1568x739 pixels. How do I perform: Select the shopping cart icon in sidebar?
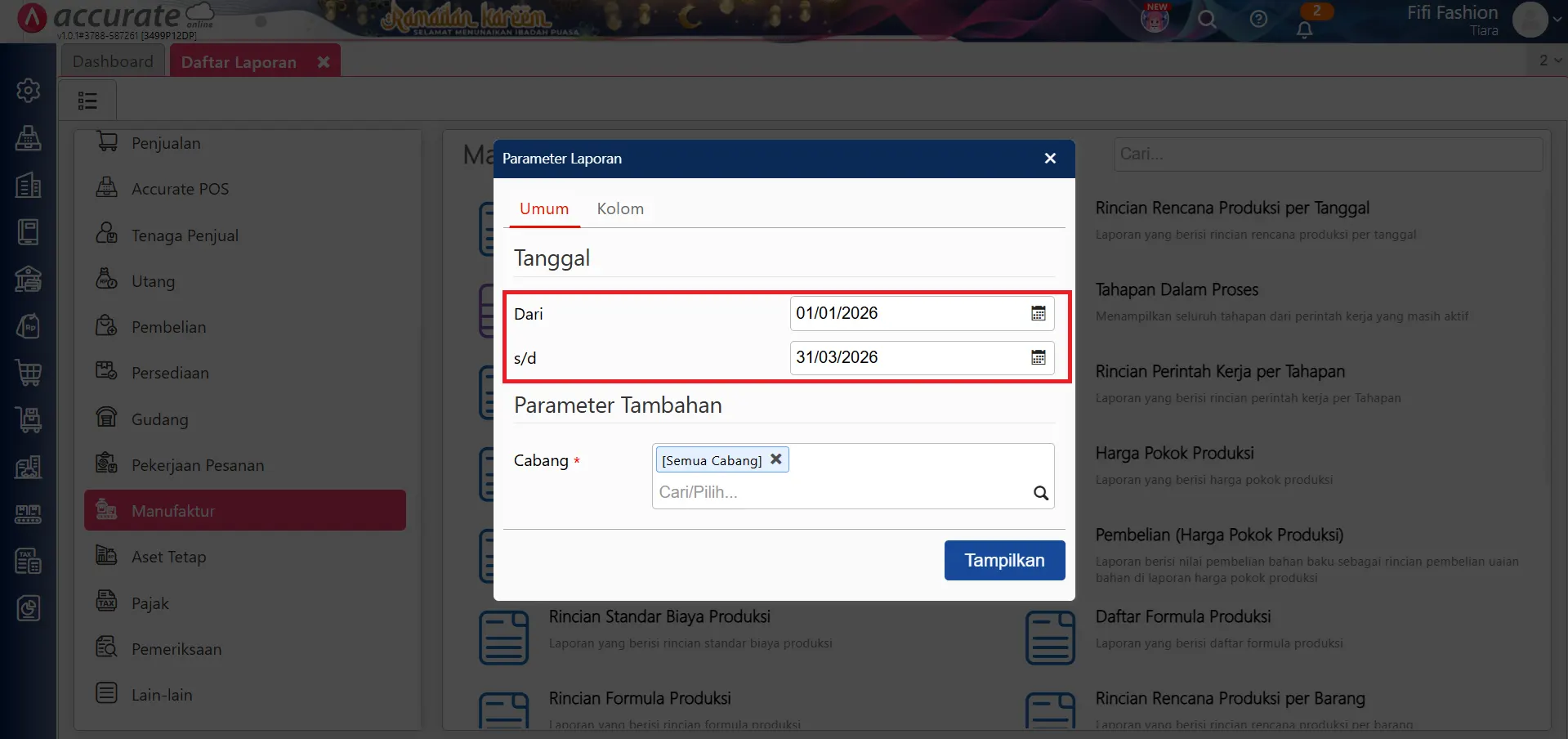pos(29,374)
